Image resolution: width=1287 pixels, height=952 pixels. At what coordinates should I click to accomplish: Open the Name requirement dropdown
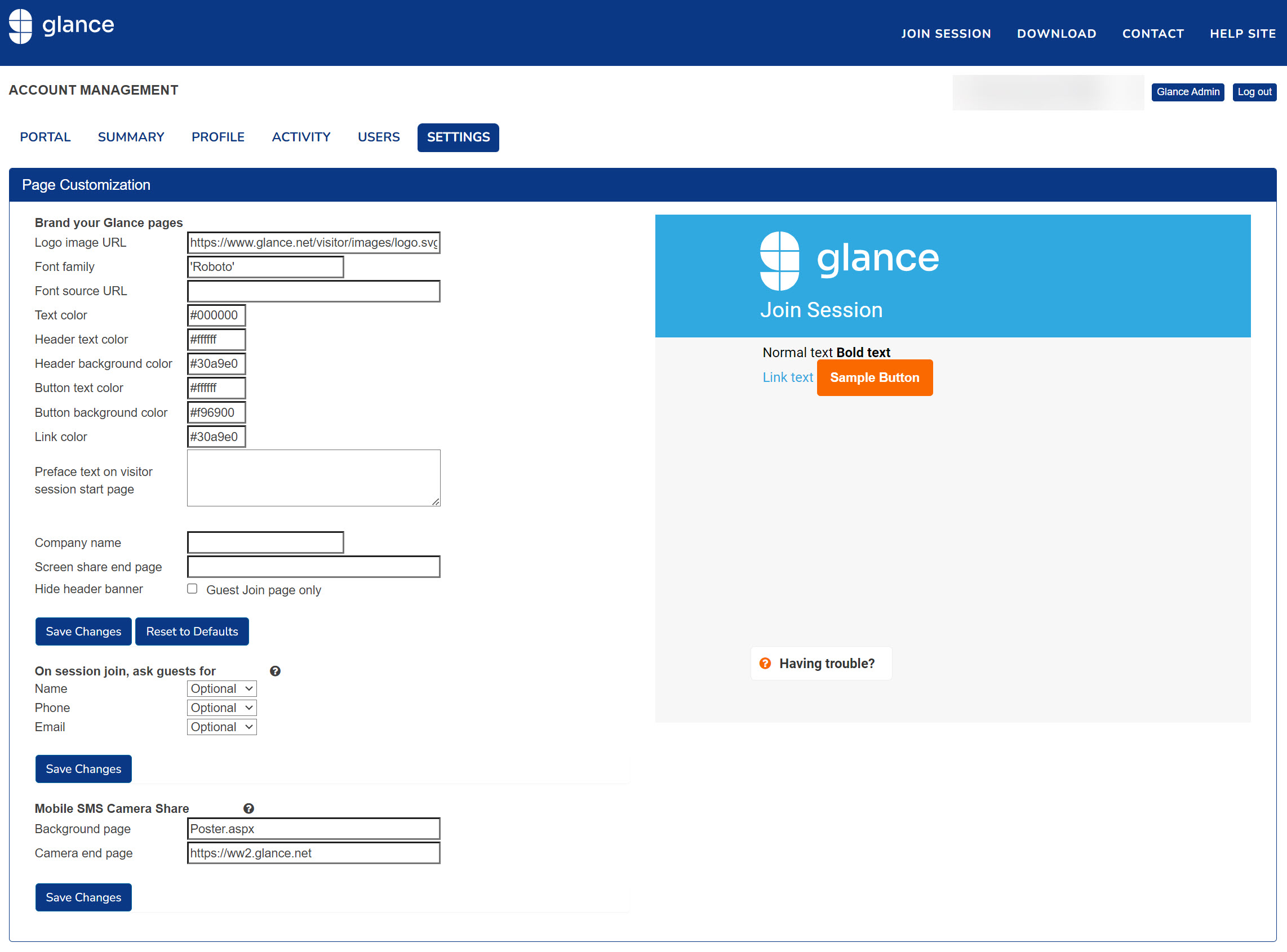click(221, 688)
